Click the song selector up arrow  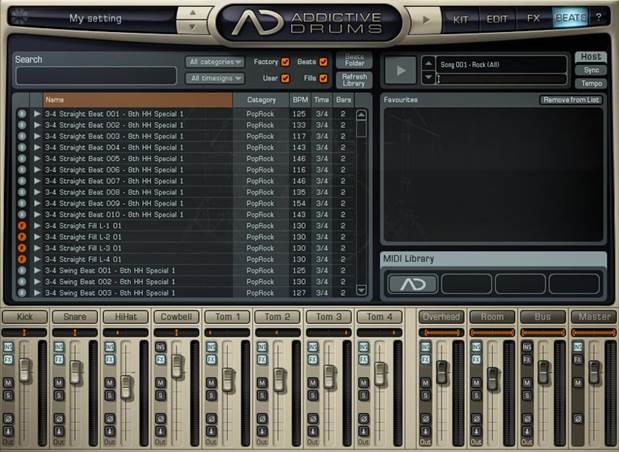(x=428, y=63)
